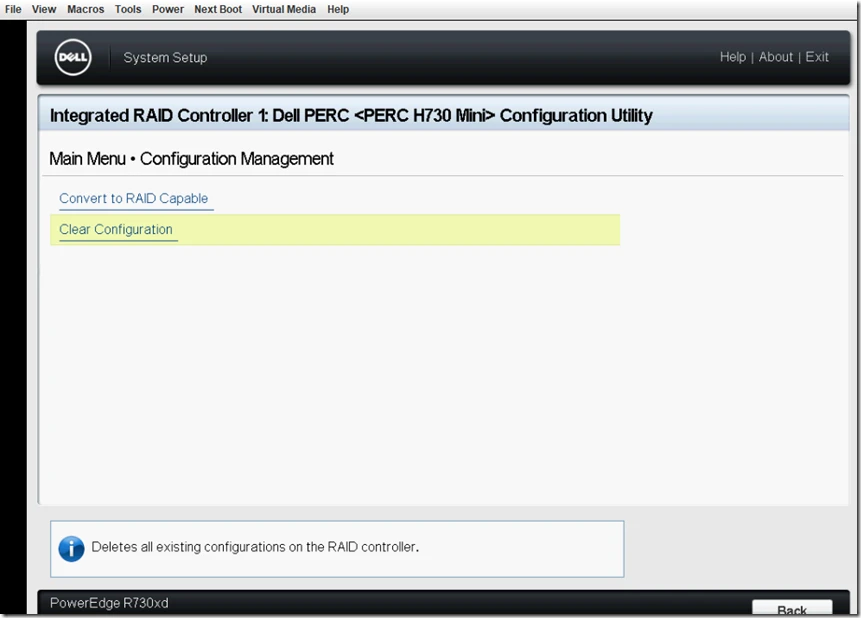The height and width of the screenshot is (618, 861).
Task: Click the blue info icon
Action: (71, 548)
